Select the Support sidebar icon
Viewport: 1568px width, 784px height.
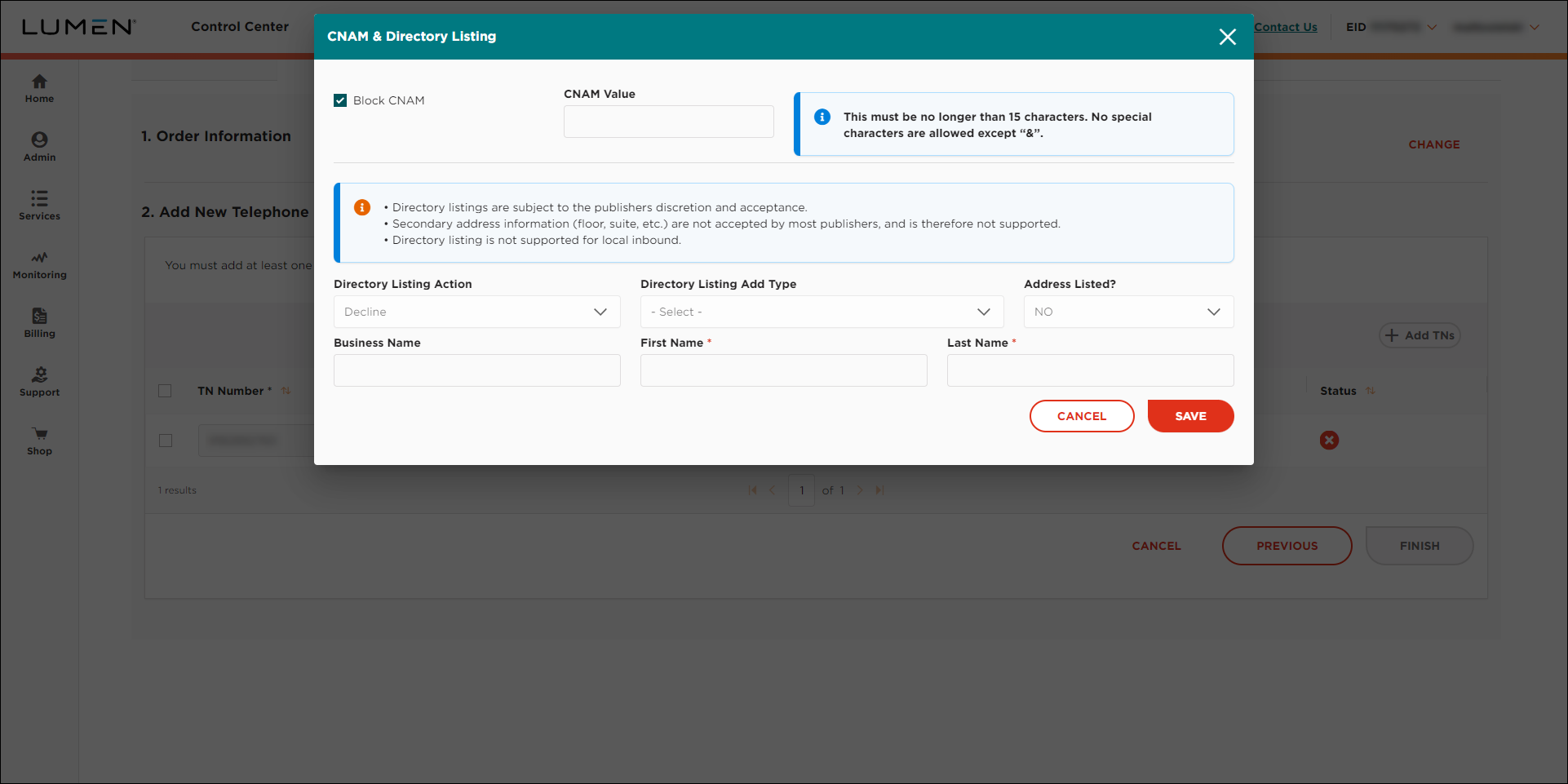point(38,374)
